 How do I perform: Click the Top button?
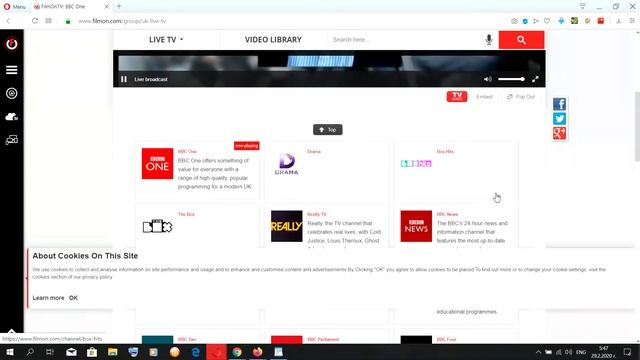pos(328,130)
